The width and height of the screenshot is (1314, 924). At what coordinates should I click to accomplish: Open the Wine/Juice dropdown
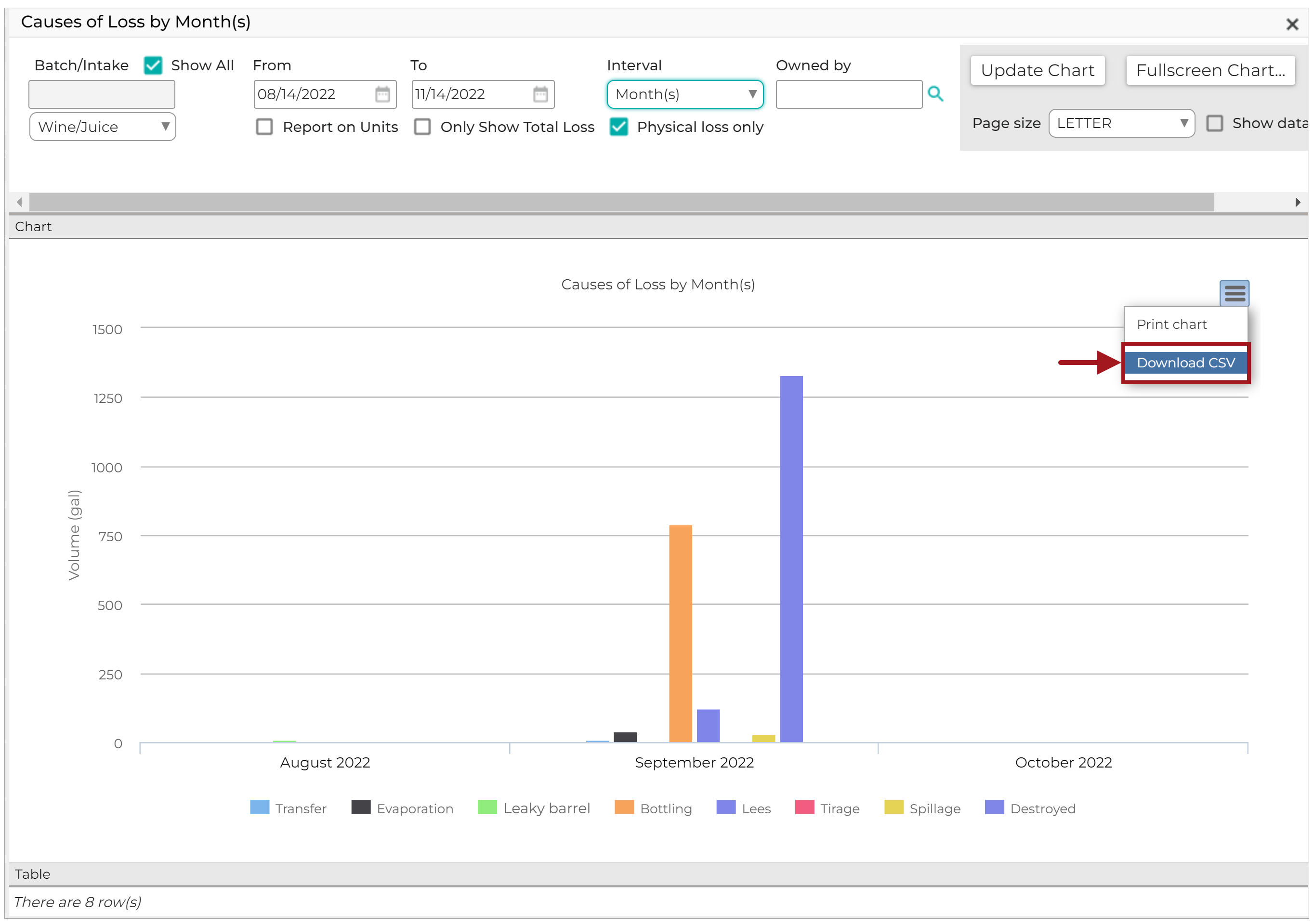pyautogui.click(x=103, y=127)
